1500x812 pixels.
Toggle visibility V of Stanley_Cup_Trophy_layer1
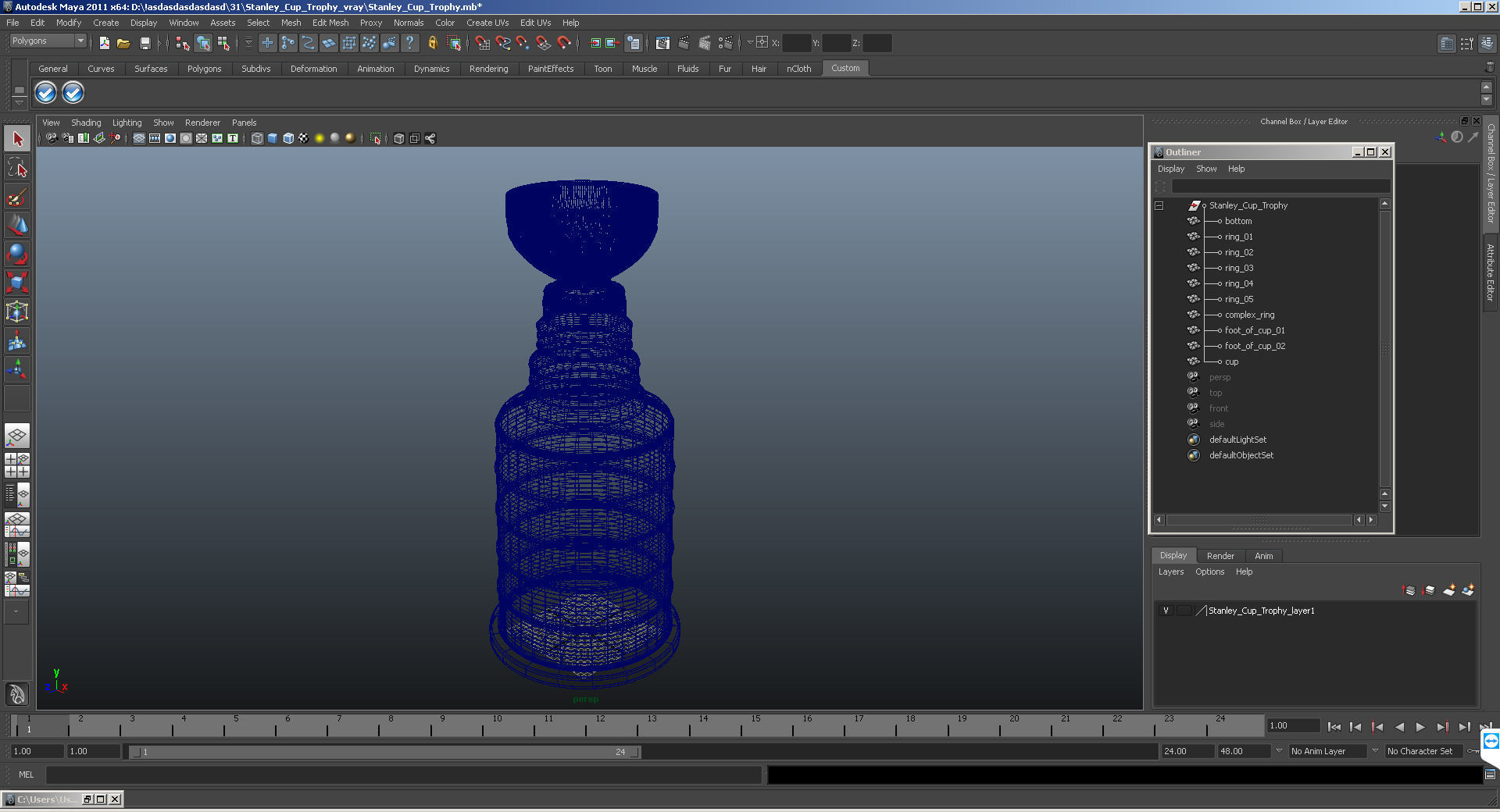pos(1166,611)
